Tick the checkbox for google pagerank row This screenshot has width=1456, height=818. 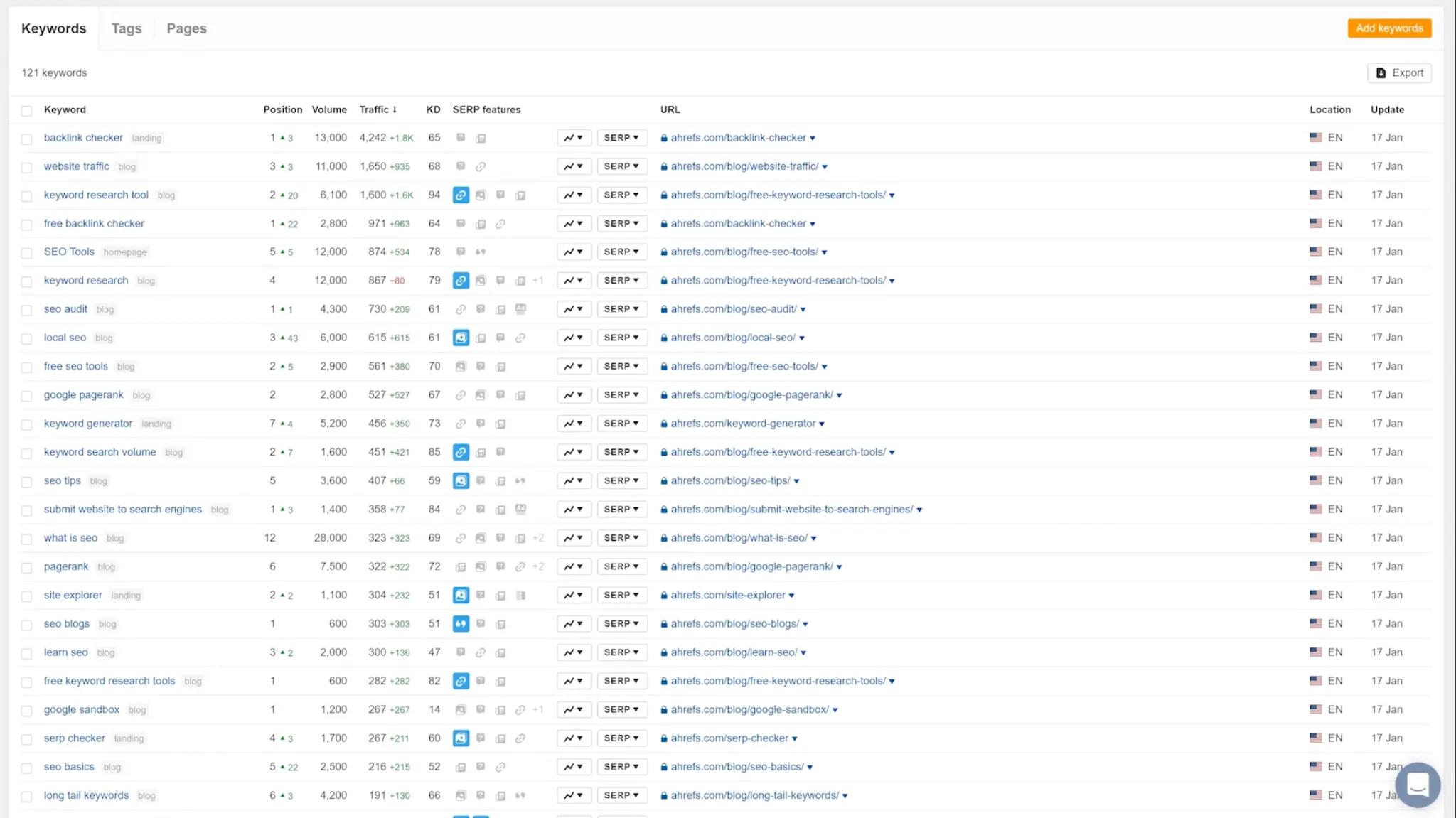point(26,396)
